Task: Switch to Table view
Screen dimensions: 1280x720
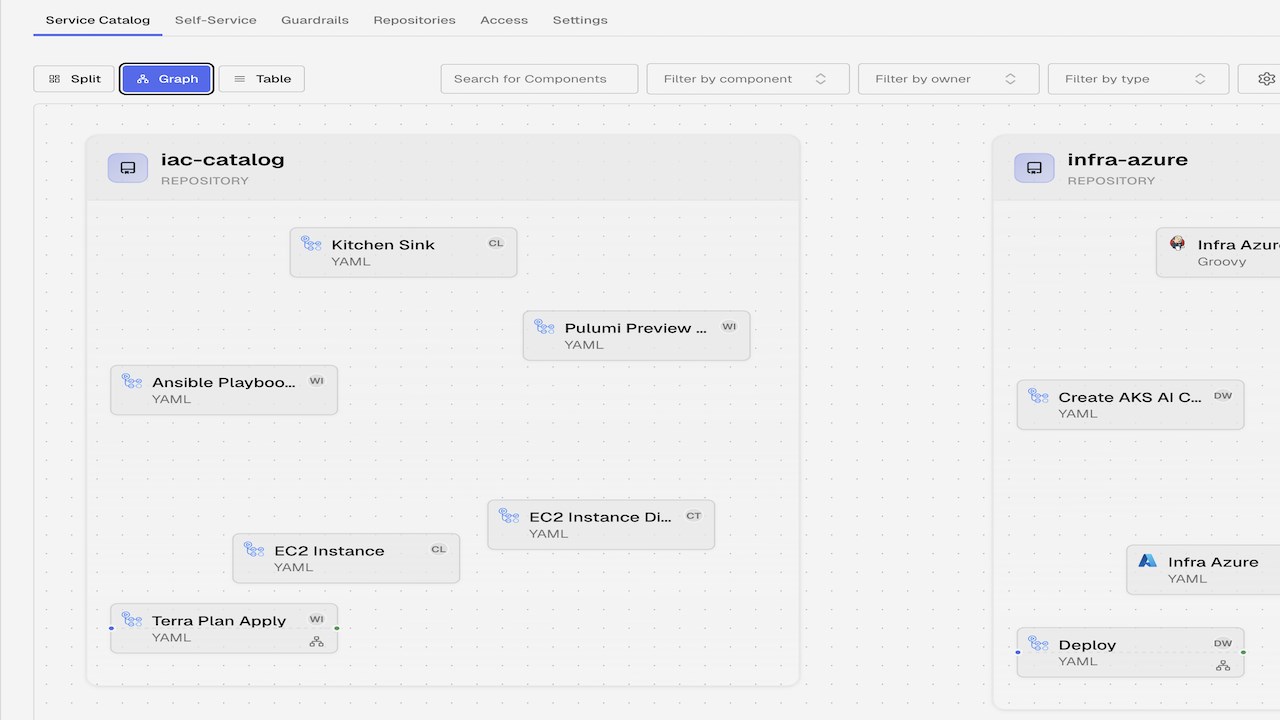Action: (262, 79)
